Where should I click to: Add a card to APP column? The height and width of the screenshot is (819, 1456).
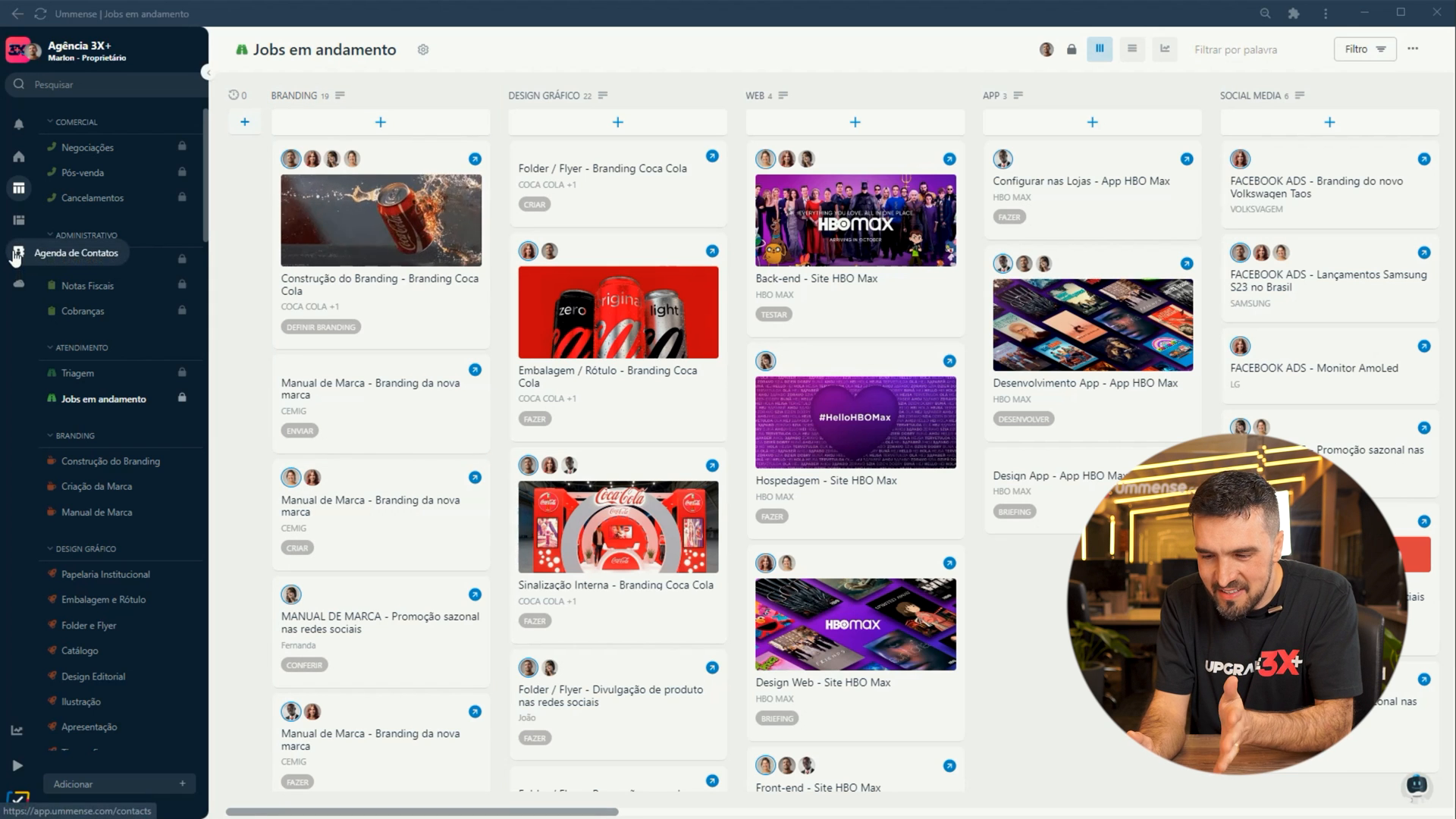[1093, 122]
